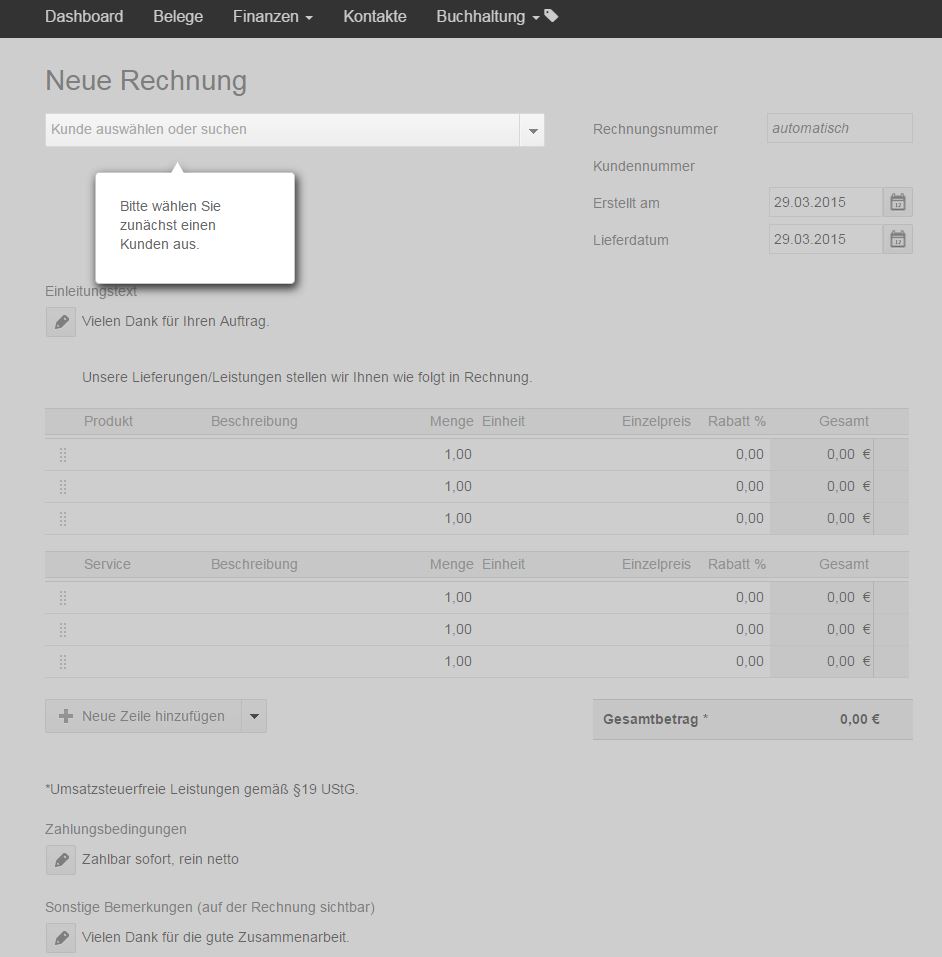Edit Sonstige Bemerkungen using pencil icon
Viewport: 942px width, 957px height.
tap(61, 937)
